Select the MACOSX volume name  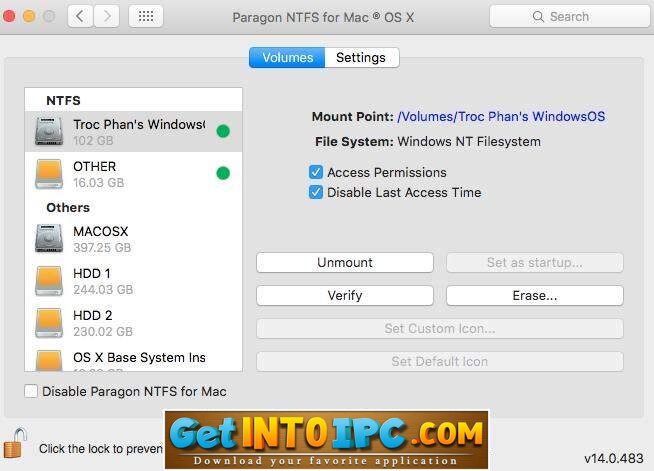(x=101, y=232)
